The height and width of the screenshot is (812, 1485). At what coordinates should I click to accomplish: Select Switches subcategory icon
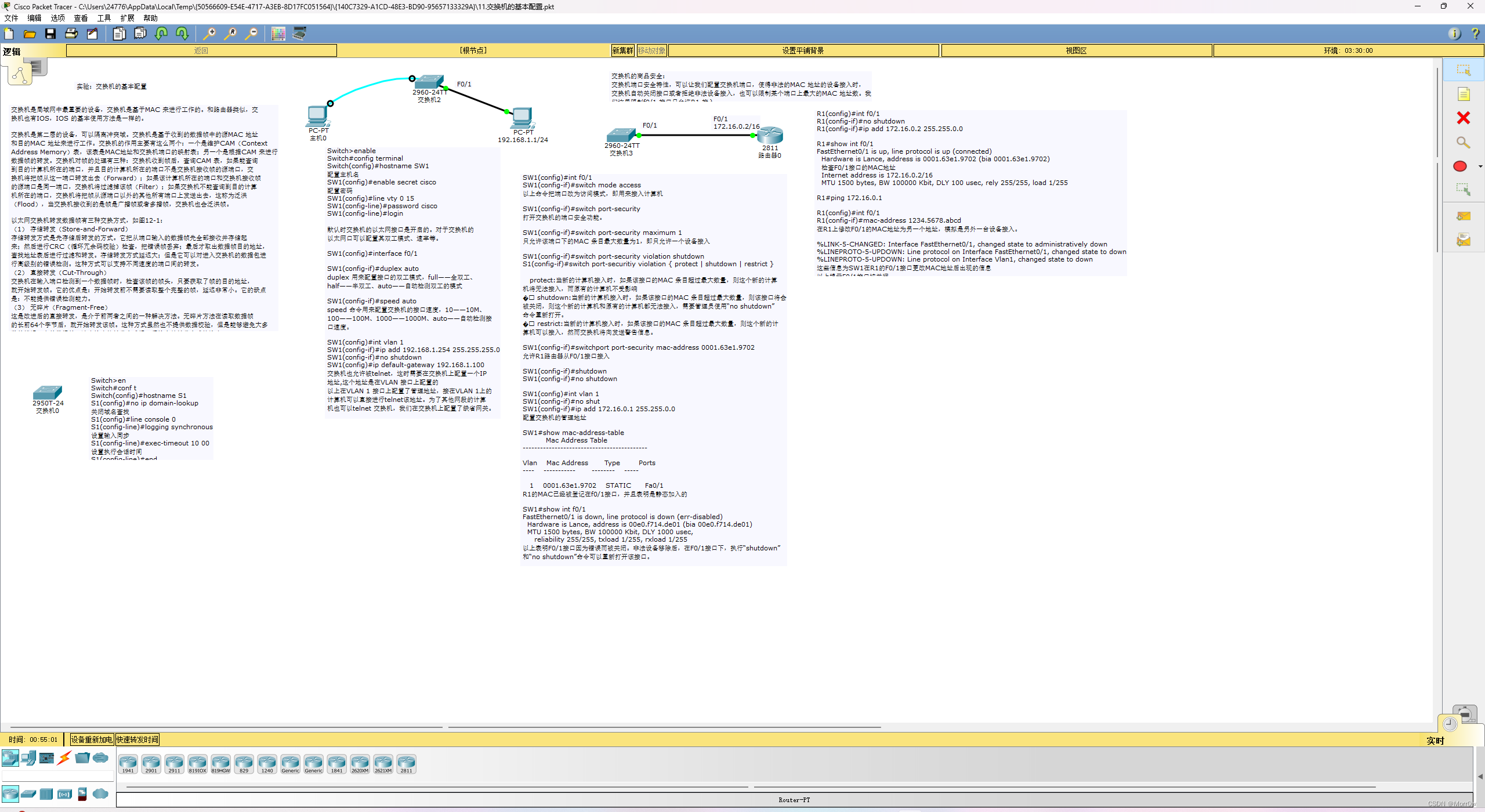pyautogui.click(x=28, y=793)
